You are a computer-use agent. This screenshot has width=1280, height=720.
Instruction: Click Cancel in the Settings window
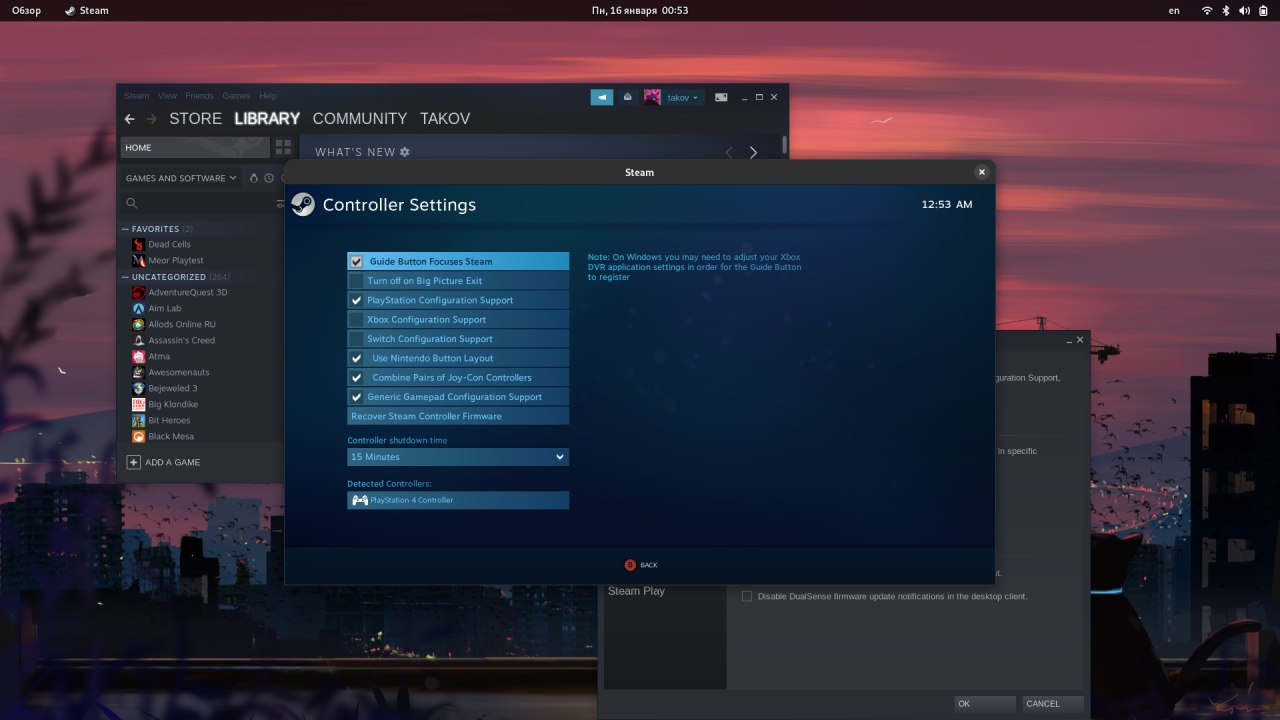1053,704
